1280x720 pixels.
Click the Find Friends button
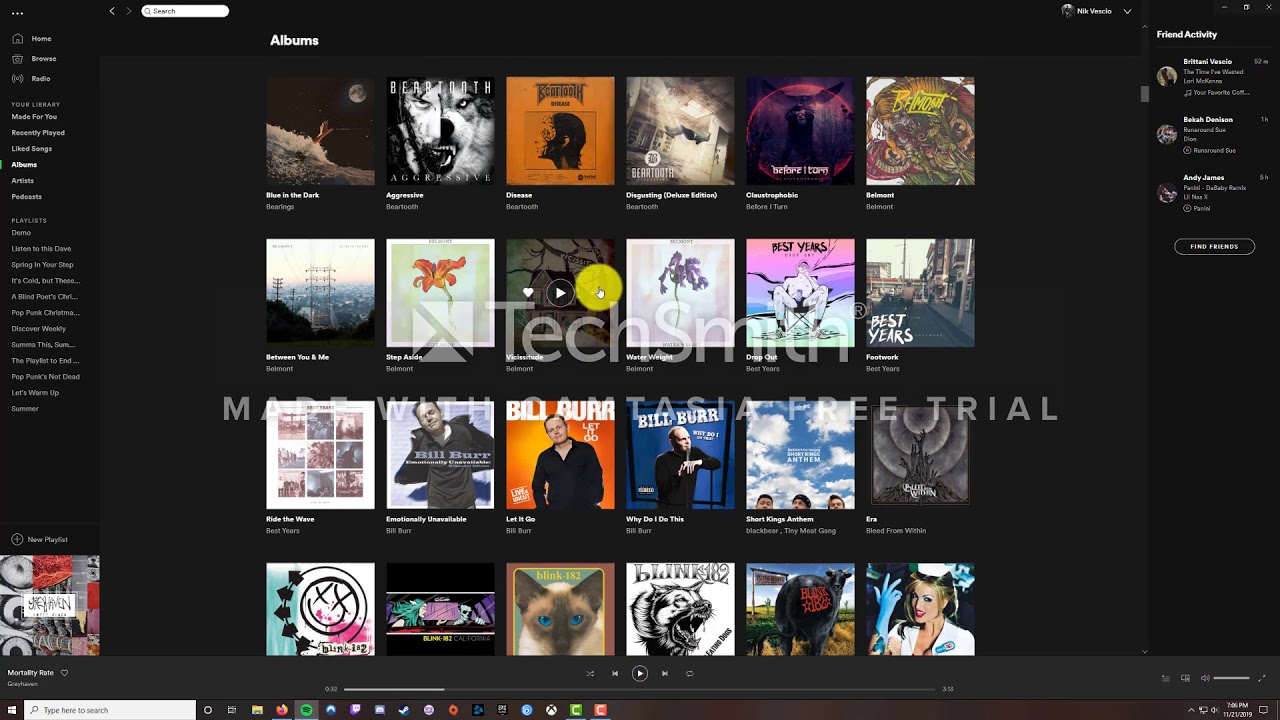pos(1214,246)
